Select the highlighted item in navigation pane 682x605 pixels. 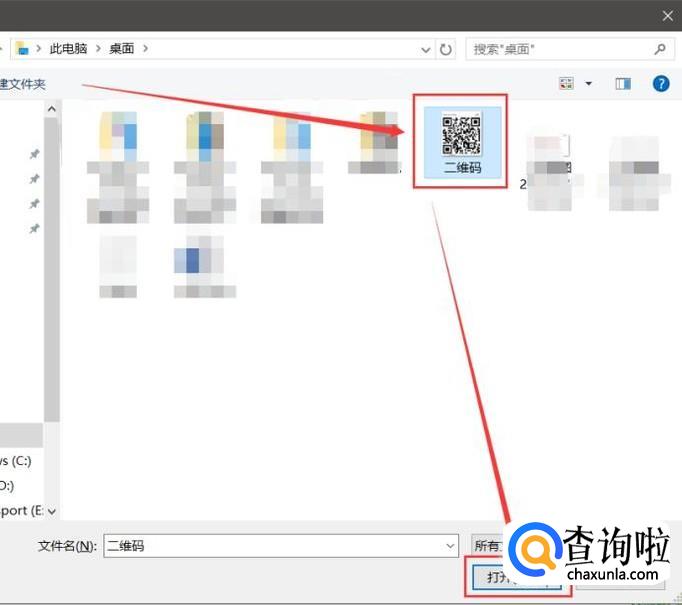21,435
